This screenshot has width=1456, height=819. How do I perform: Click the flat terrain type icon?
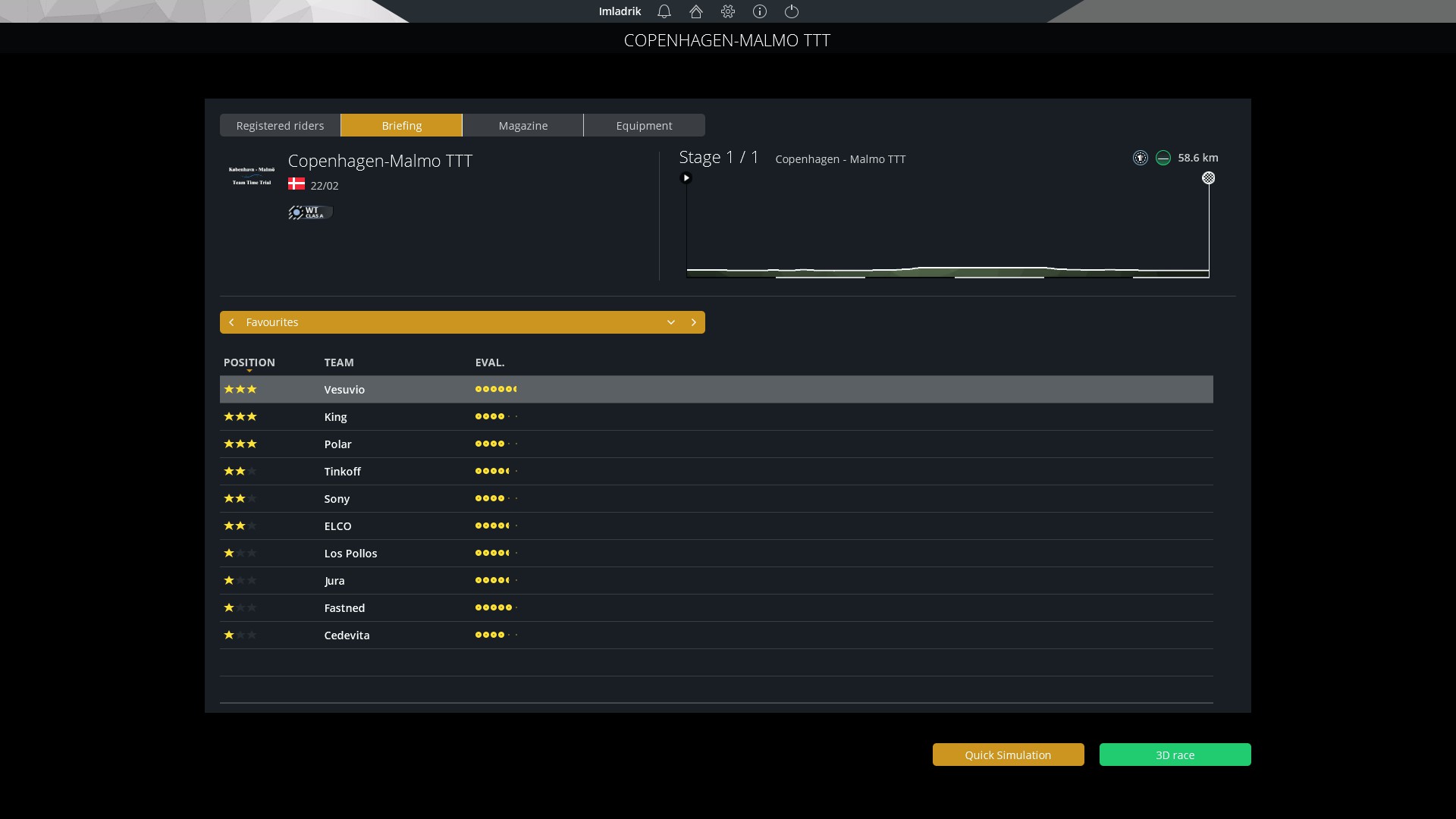tap(1163, 158)
